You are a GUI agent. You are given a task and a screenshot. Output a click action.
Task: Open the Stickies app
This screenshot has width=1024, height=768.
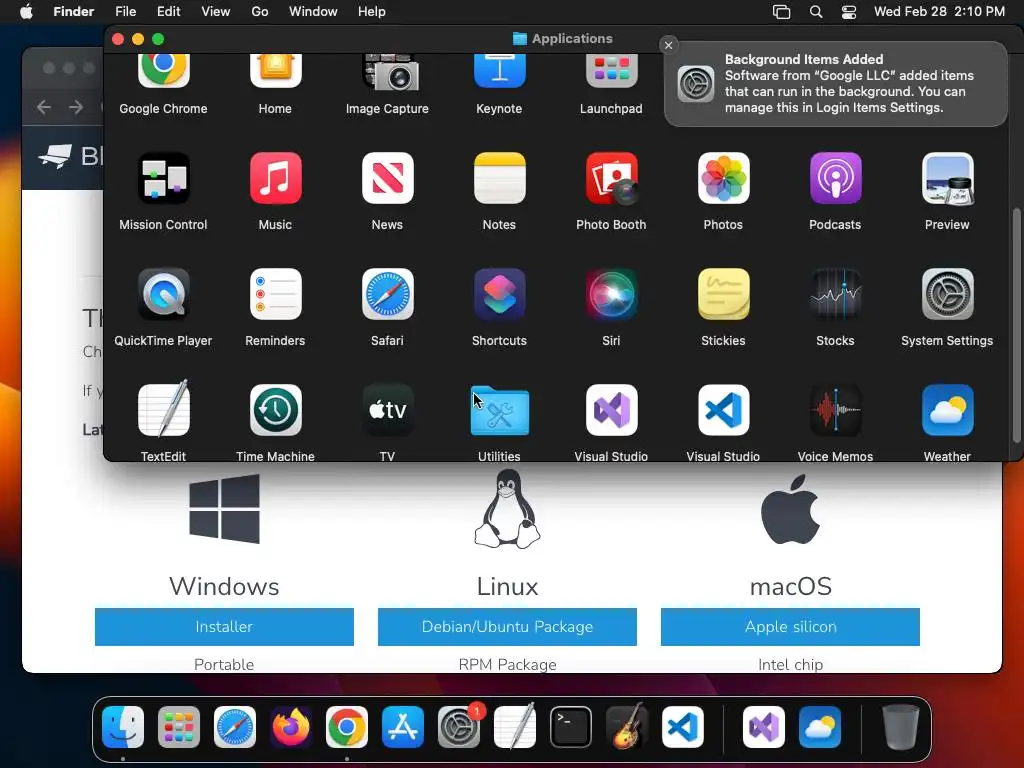pos(723,294)
